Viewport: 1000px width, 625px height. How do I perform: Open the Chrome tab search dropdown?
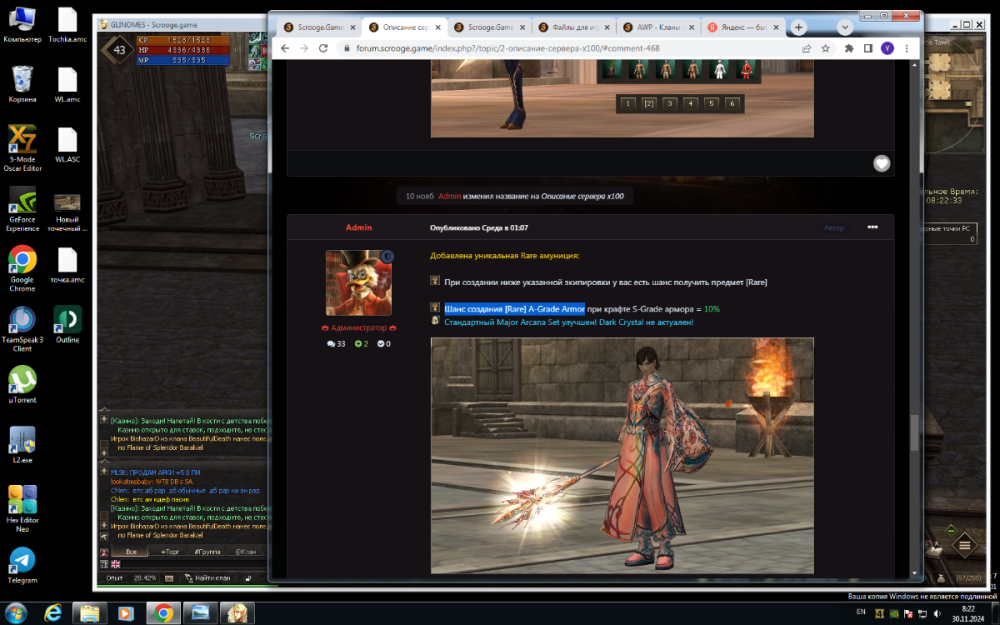[x=846, y=27]
